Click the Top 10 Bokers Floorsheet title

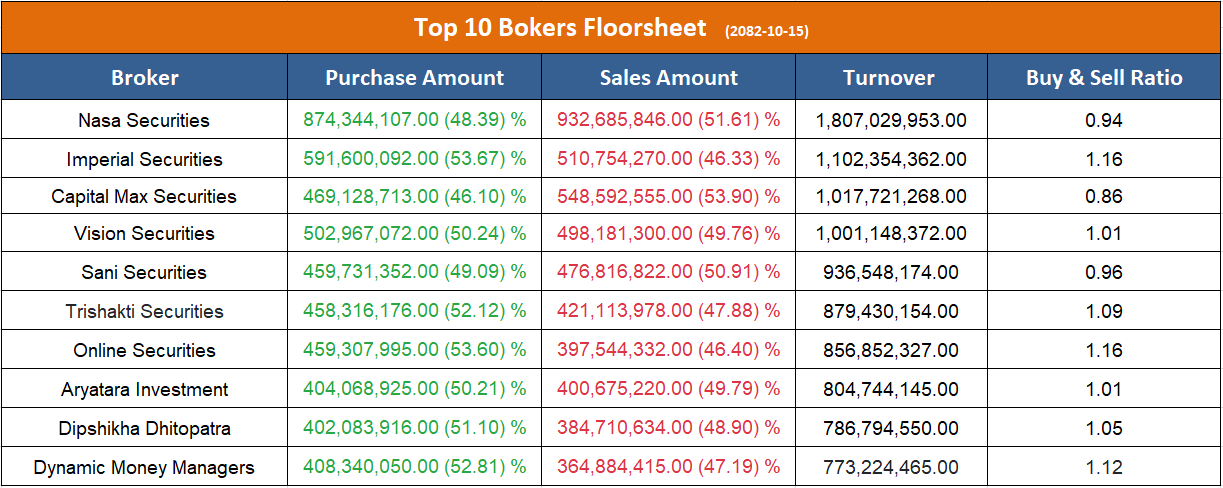point(560,28)
